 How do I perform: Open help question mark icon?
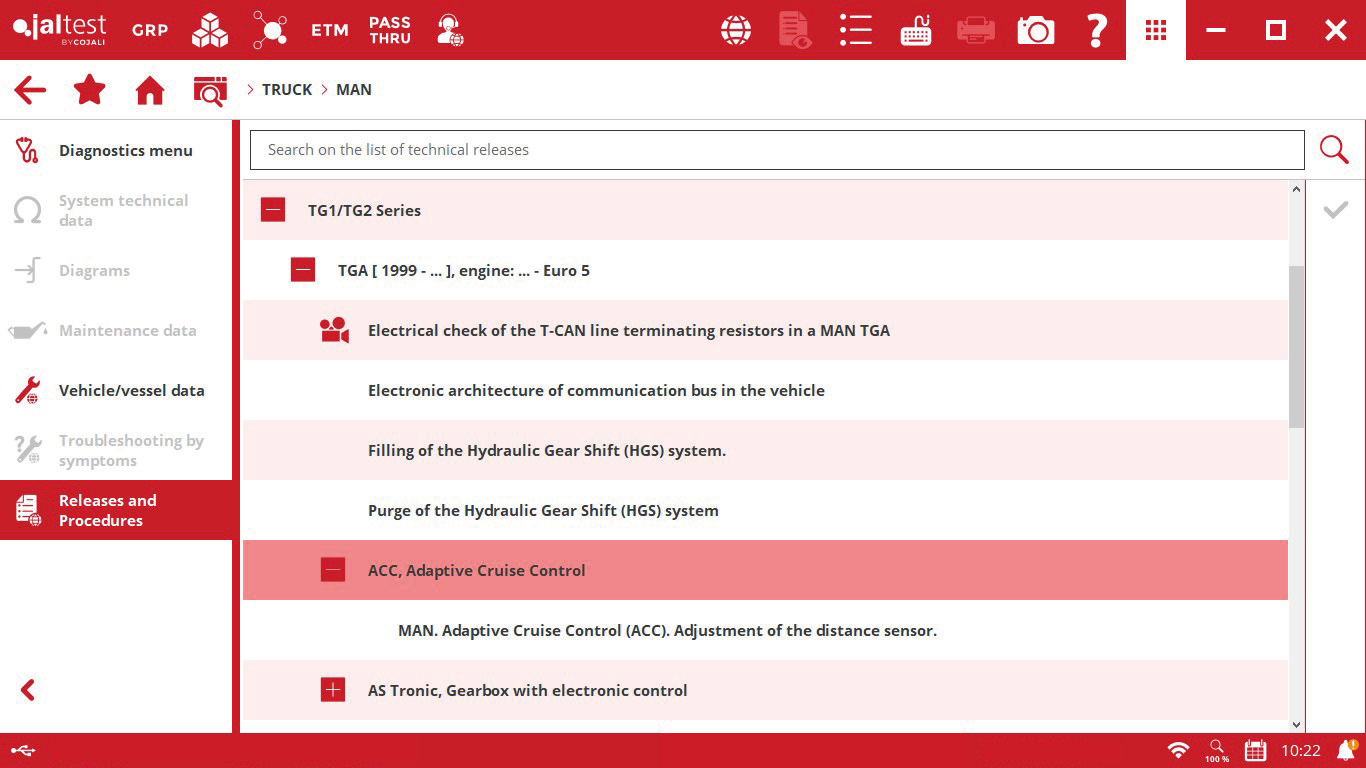1096,30
